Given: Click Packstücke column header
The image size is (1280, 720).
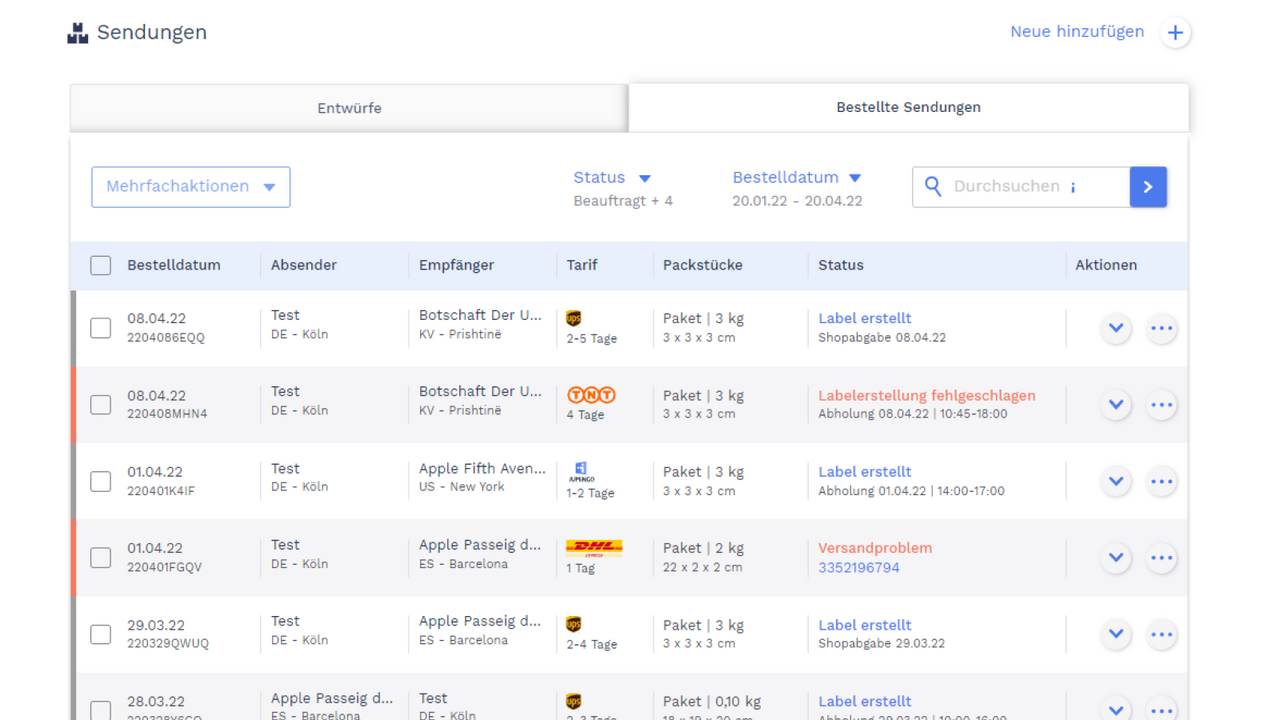Looking at the screenshot, I should (x=703, y=265).
